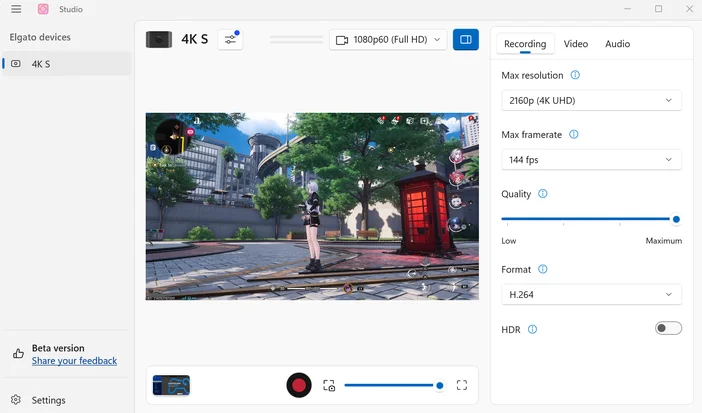Click the 4K S capture card image
Image resolution: width=702 pixels, height=413 pixels.
(159, 39)
